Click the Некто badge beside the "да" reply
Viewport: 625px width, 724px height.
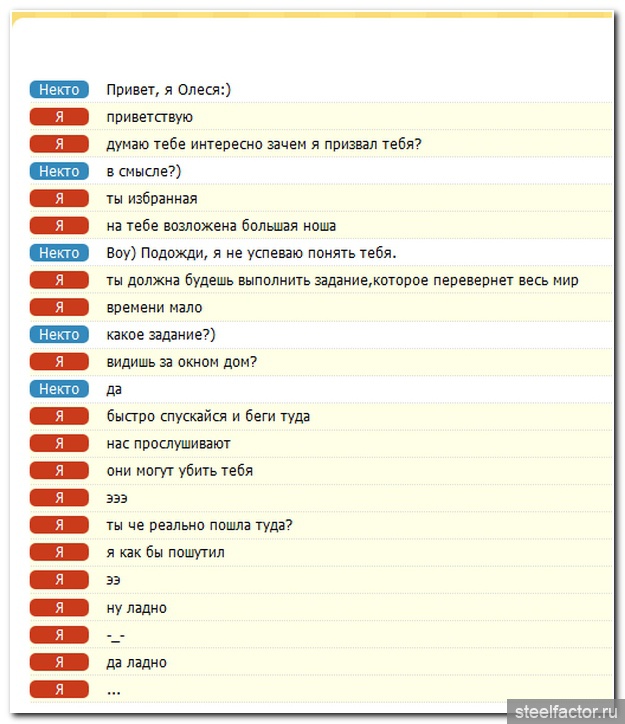59,389
